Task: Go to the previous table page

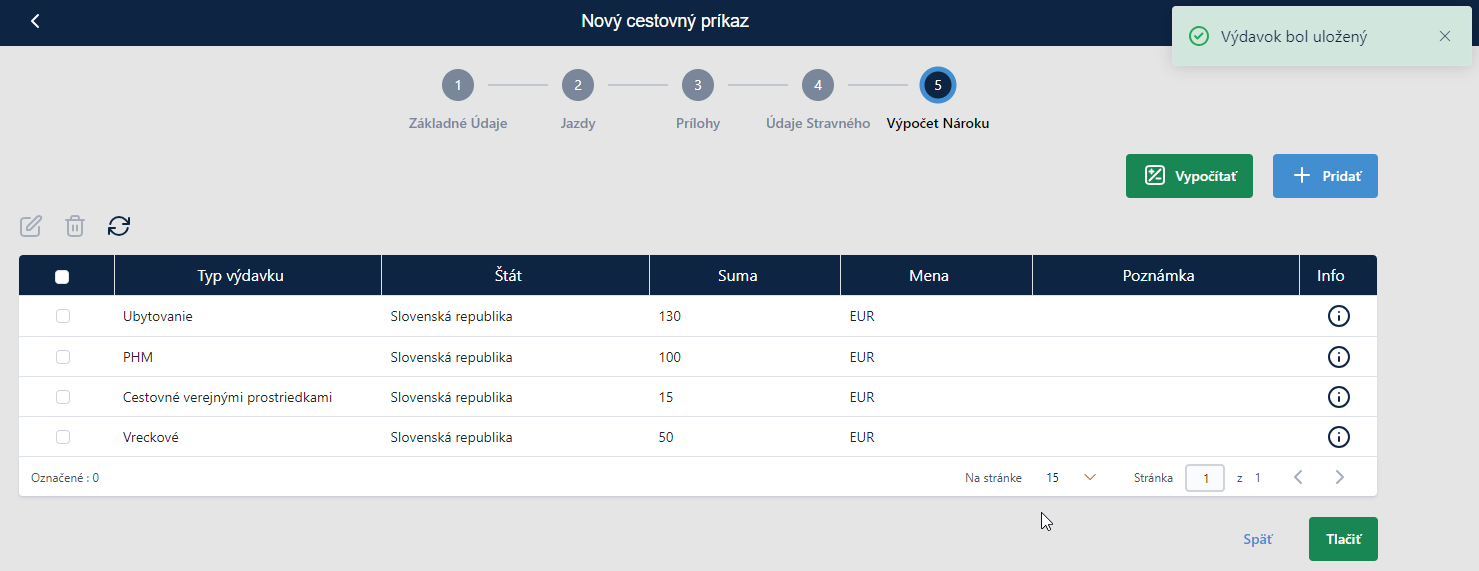Action: pos(1298,477)
